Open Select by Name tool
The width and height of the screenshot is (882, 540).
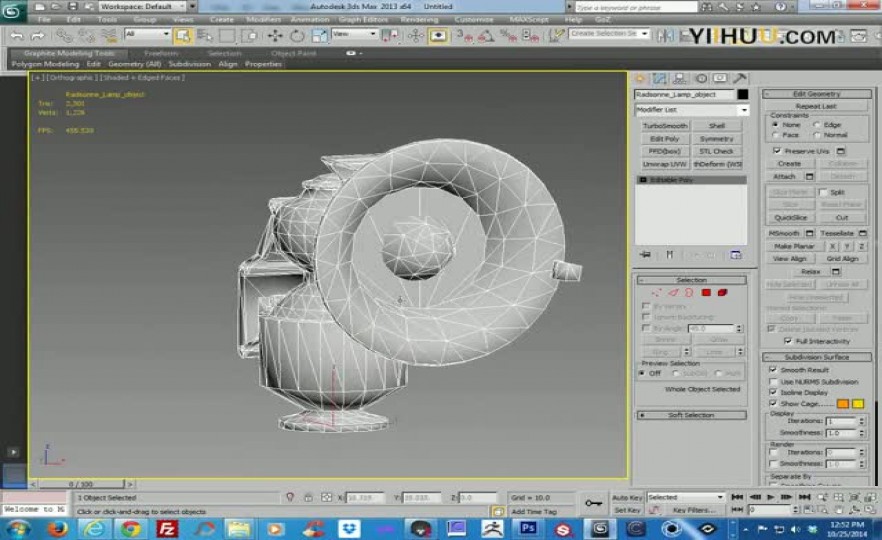tap(205, 36)
